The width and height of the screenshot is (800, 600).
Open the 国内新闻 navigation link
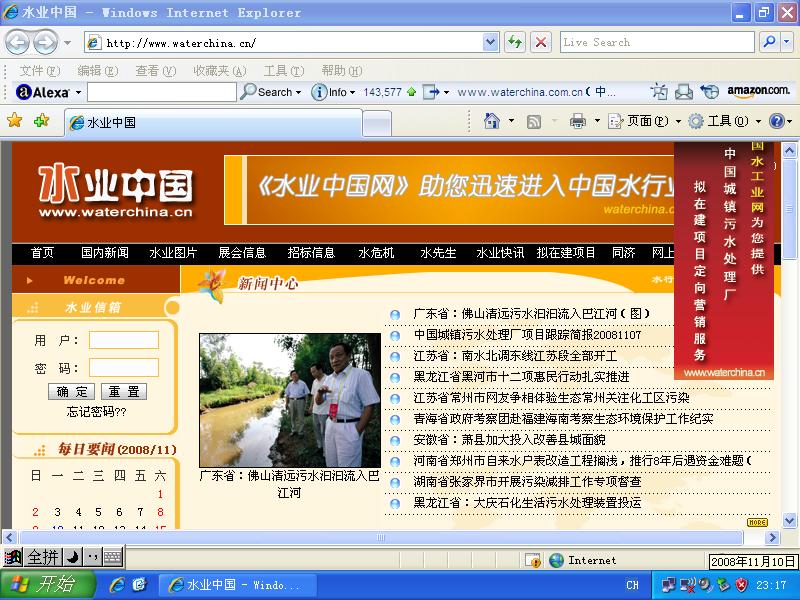pyautogui.click(x=105, y=253)
